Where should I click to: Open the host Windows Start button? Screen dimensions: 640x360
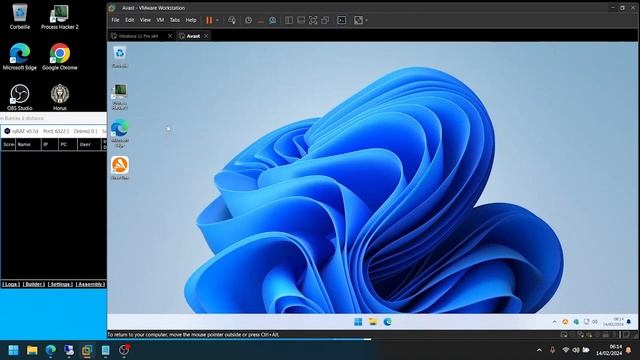(13, 350)
